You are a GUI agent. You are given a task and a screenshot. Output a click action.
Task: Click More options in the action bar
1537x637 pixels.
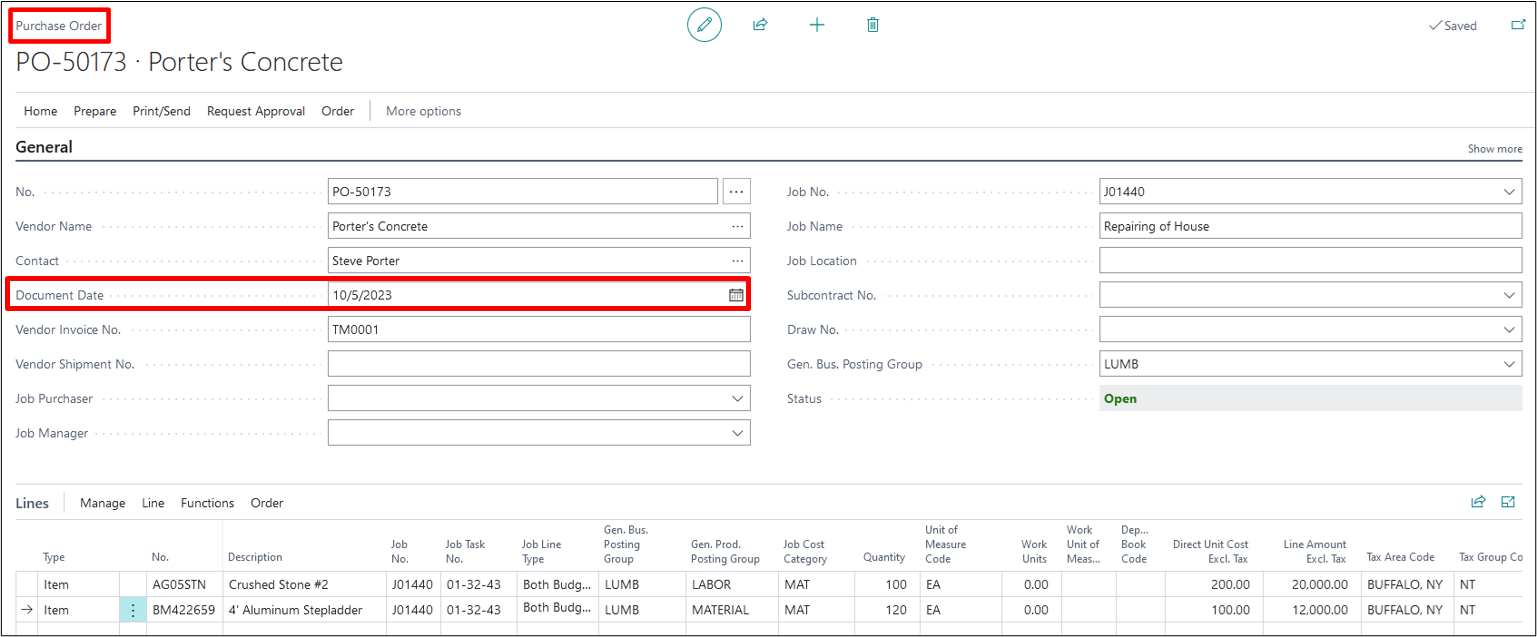click(423, 111)
